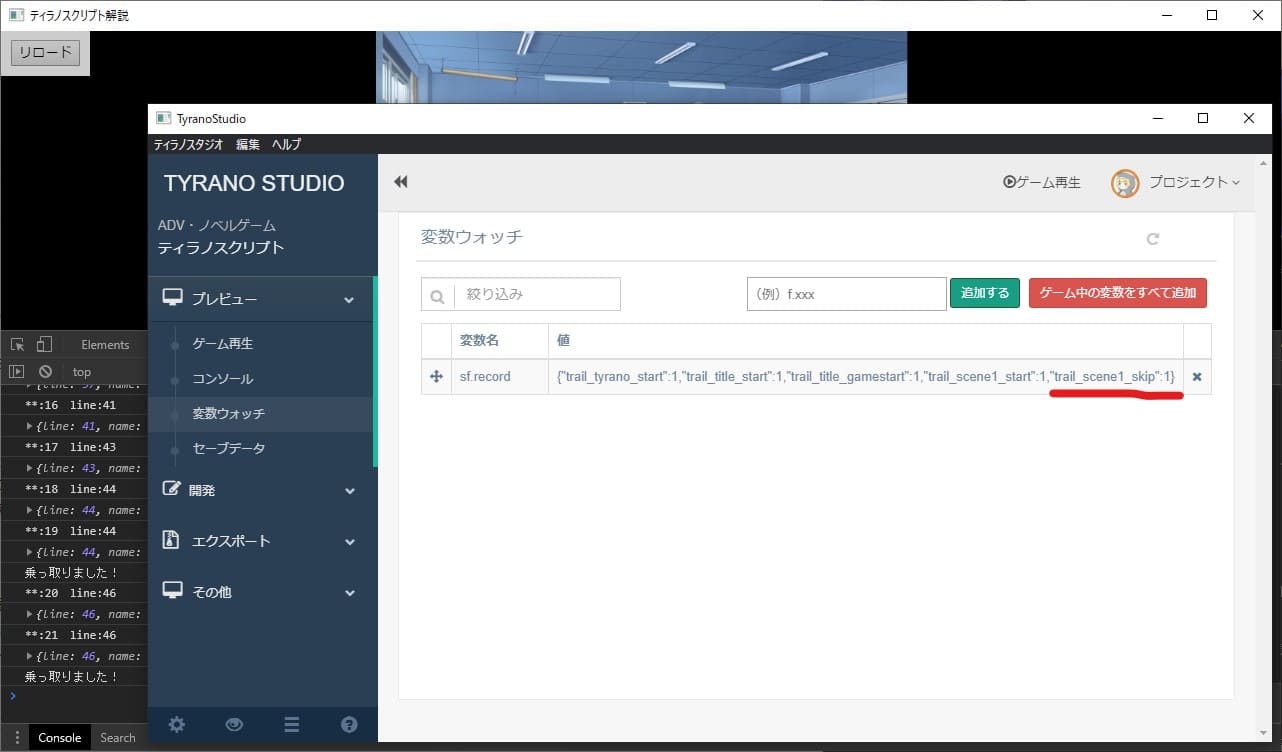This screenshot has height=752, width=1282.
Task: Toggle the DevTools device toolbar icon
Action: pyautogui.click(x=44, y=344)
